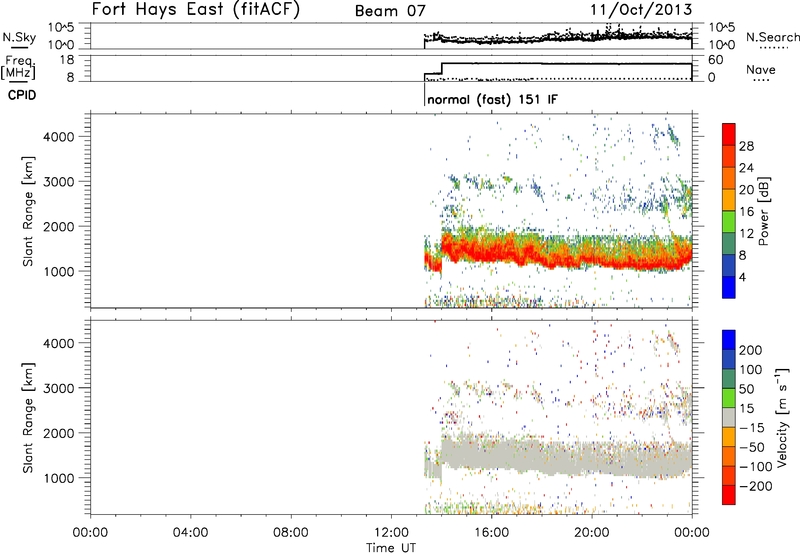Select the Beam 07 label
Image resolution: width=800 pixels, height=554 pixels.
point(390,11)
